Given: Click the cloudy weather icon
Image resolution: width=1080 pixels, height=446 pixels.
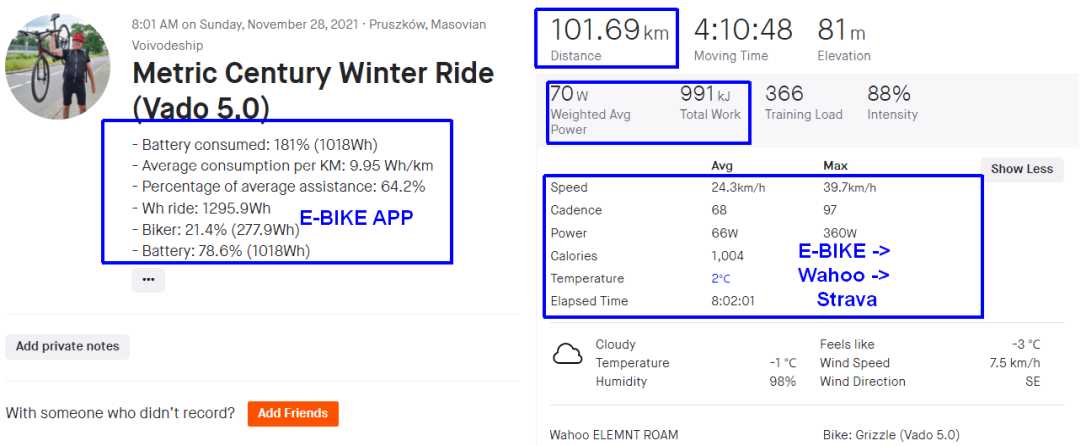Looking at the screenshot, I should pos(568,353).
